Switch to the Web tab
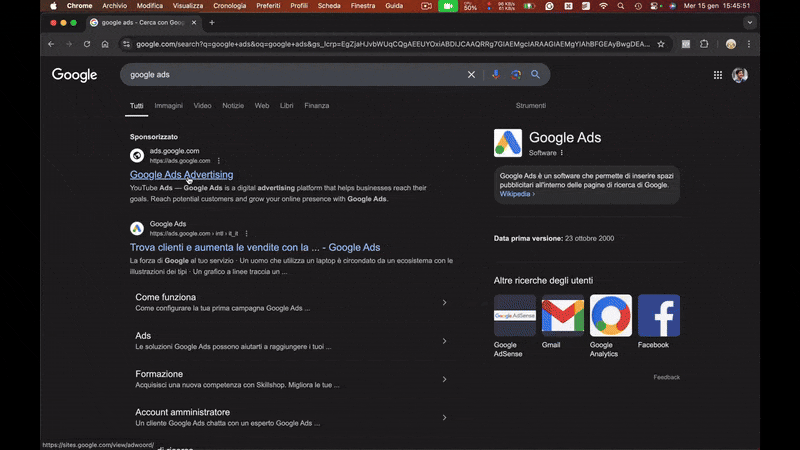Viewport: 800px width, 450px height. coord(262,106)
